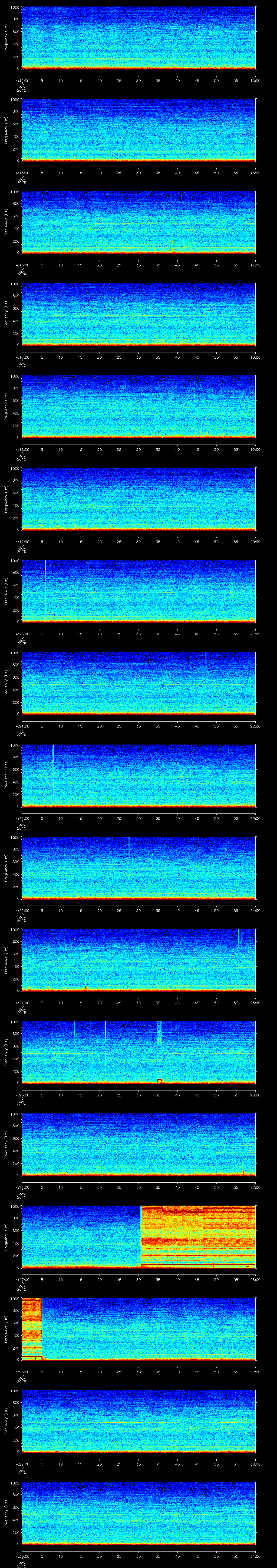The image size is (277, 1568).
Task: Select the spectrogram panel spanning 4:14:00 to 15:00
Action: coord(138,38)
